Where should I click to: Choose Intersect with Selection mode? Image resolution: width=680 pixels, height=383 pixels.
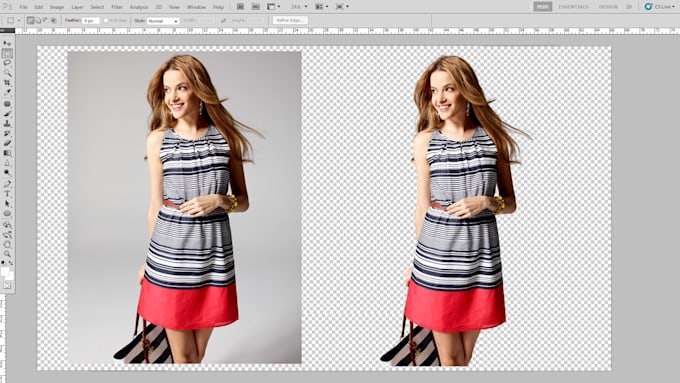point(53,20)
